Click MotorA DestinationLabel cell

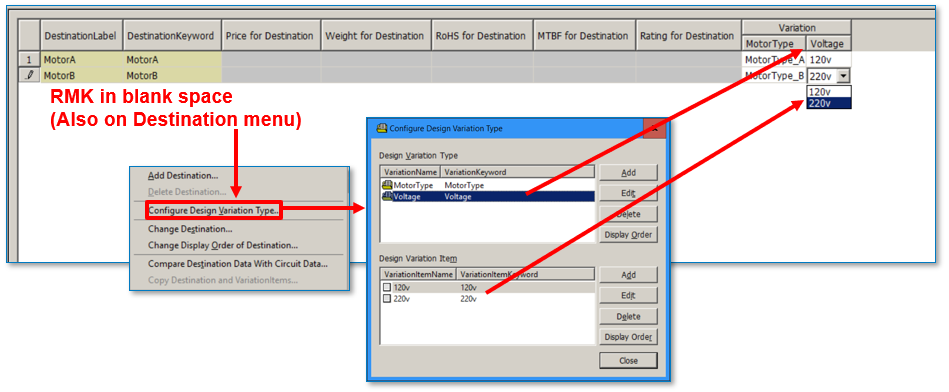82,60
